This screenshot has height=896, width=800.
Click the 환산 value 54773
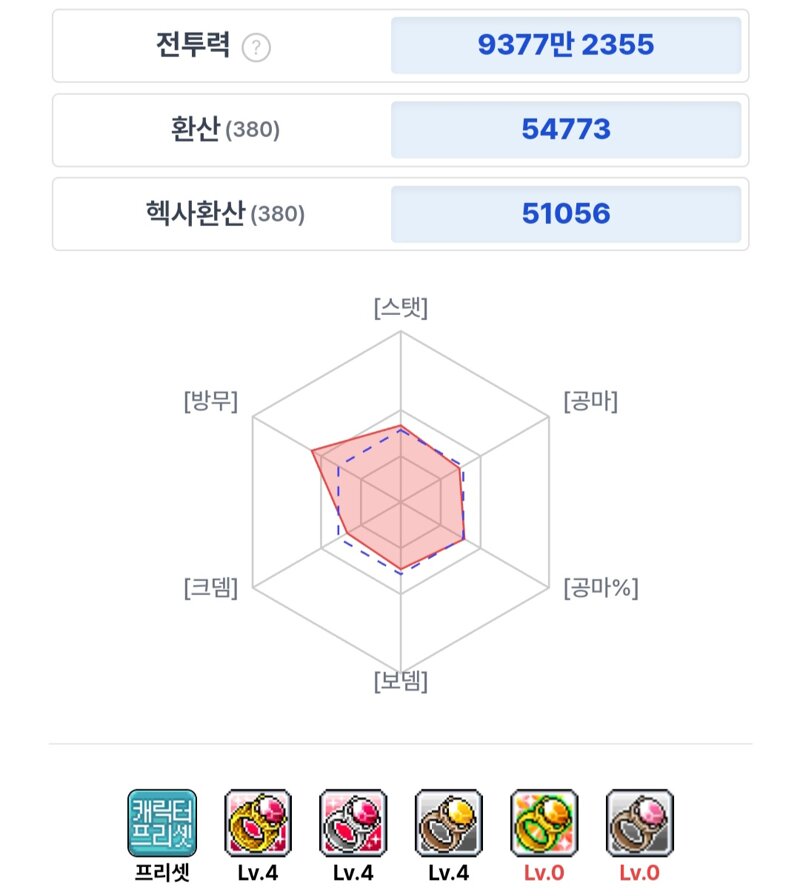click(x=566, y=130)
